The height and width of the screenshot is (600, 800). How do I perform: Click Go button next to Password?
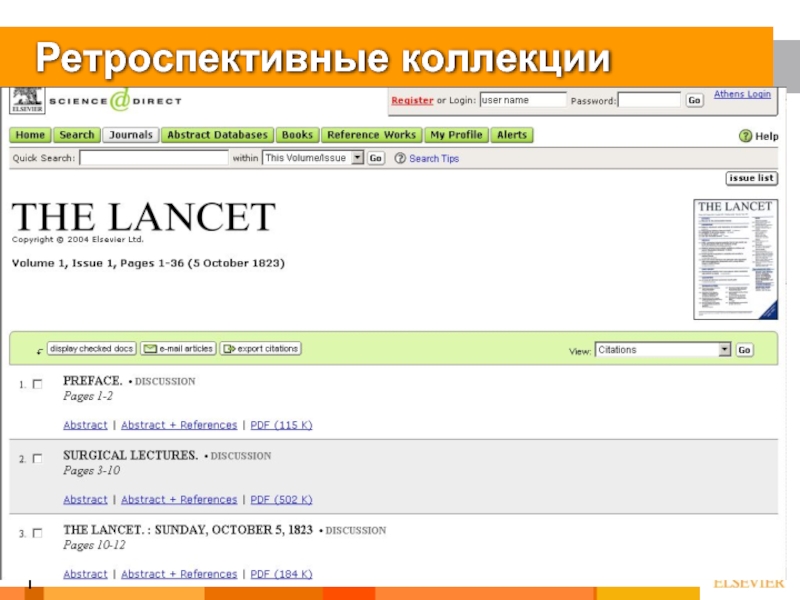coord(694,100)
